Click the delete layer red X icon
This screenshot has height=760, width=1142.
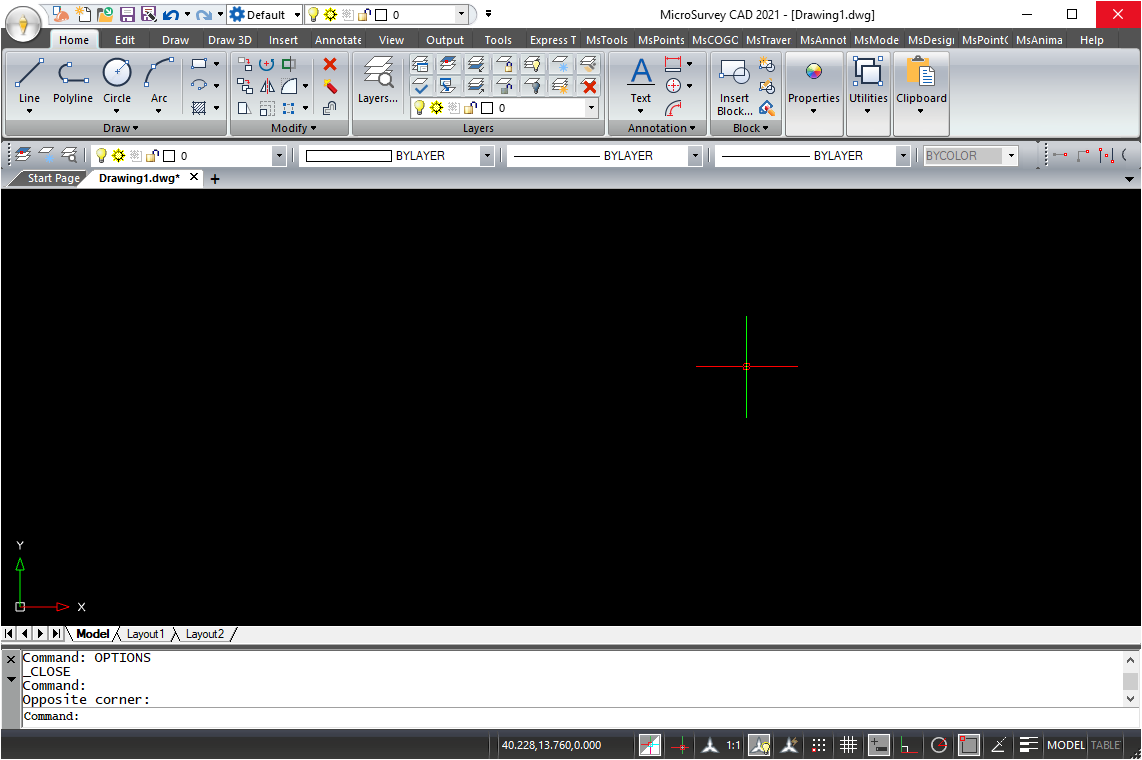coord(589,87)
